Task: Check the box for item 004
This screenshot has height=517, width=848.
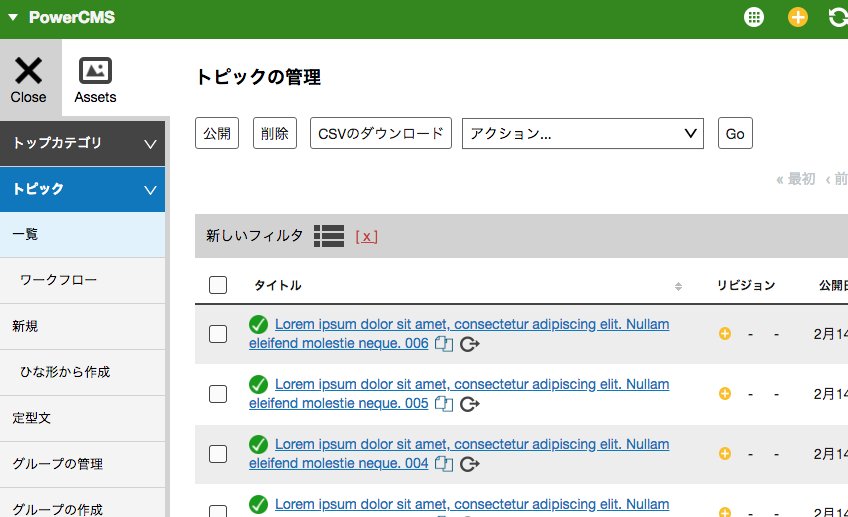Action: (x=218, y=454)
